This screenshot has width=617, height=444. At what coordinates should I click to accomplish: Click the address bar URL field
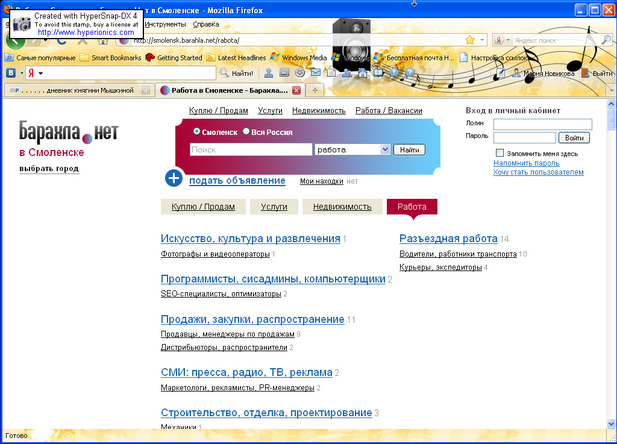tap(297, 40)
